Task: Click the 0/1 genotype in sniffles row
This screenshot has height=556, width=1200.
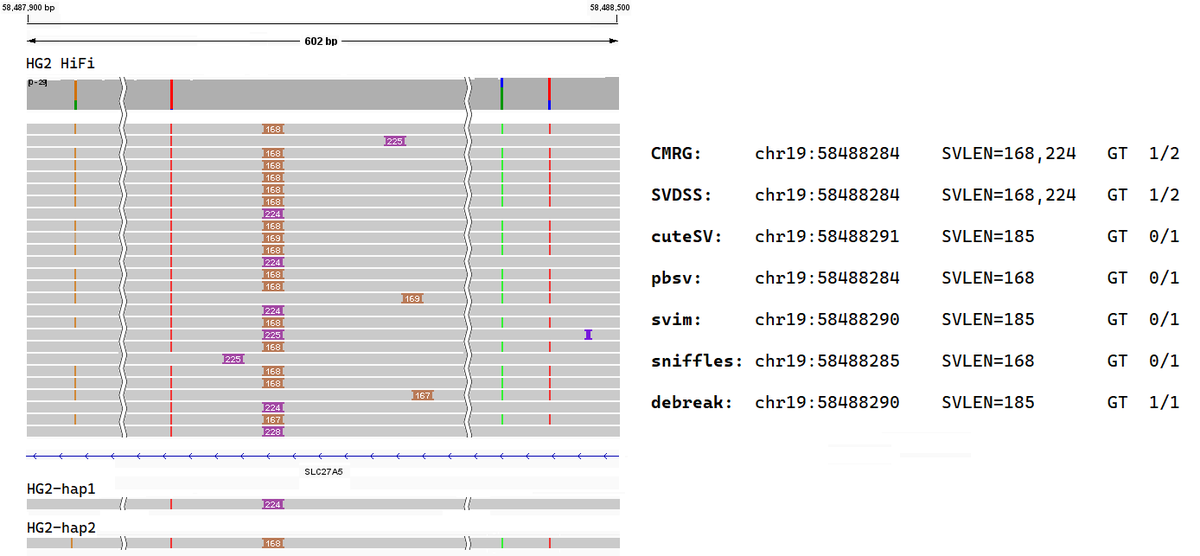Action: pos(1165,361)
